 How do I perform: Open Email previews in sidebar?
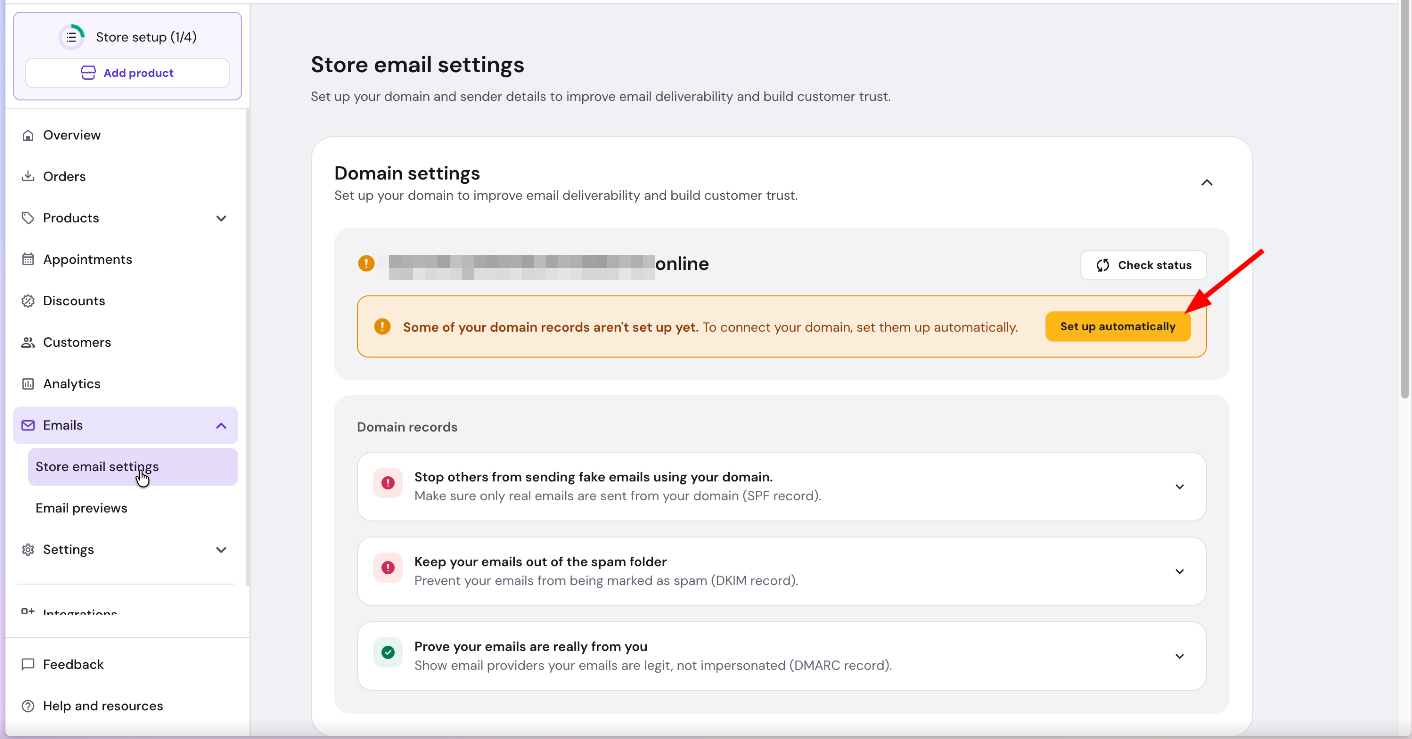pos(82,508)
